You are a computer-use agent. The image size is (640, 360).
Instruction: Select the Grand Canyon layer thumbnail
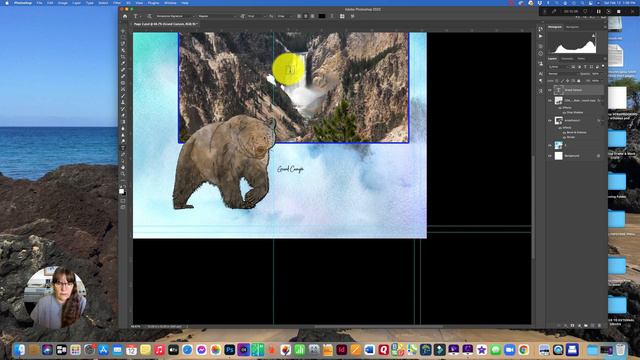(558, 90)
